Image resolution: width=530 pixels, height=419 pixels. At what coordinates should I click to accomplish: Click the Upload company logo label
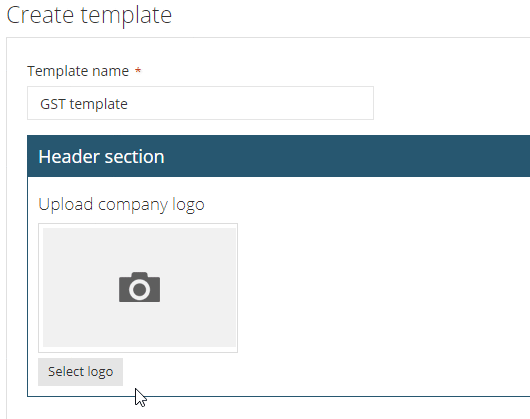coord(121,205)
